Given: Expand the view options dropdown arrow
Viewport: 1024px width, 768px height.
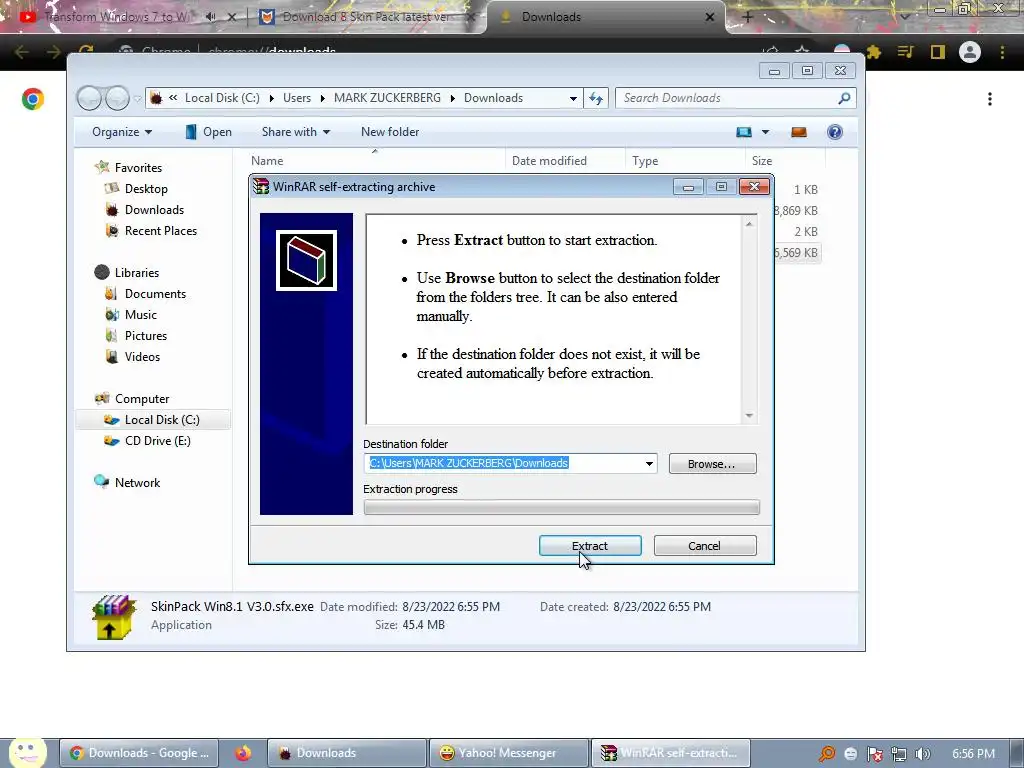Looking at the screenshot, I should pos(765,133).
